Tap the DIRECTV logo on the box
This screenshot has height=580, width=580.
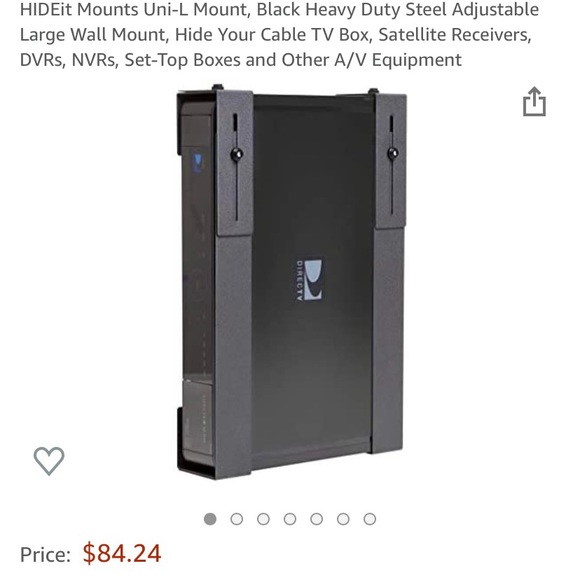(309, 280)
